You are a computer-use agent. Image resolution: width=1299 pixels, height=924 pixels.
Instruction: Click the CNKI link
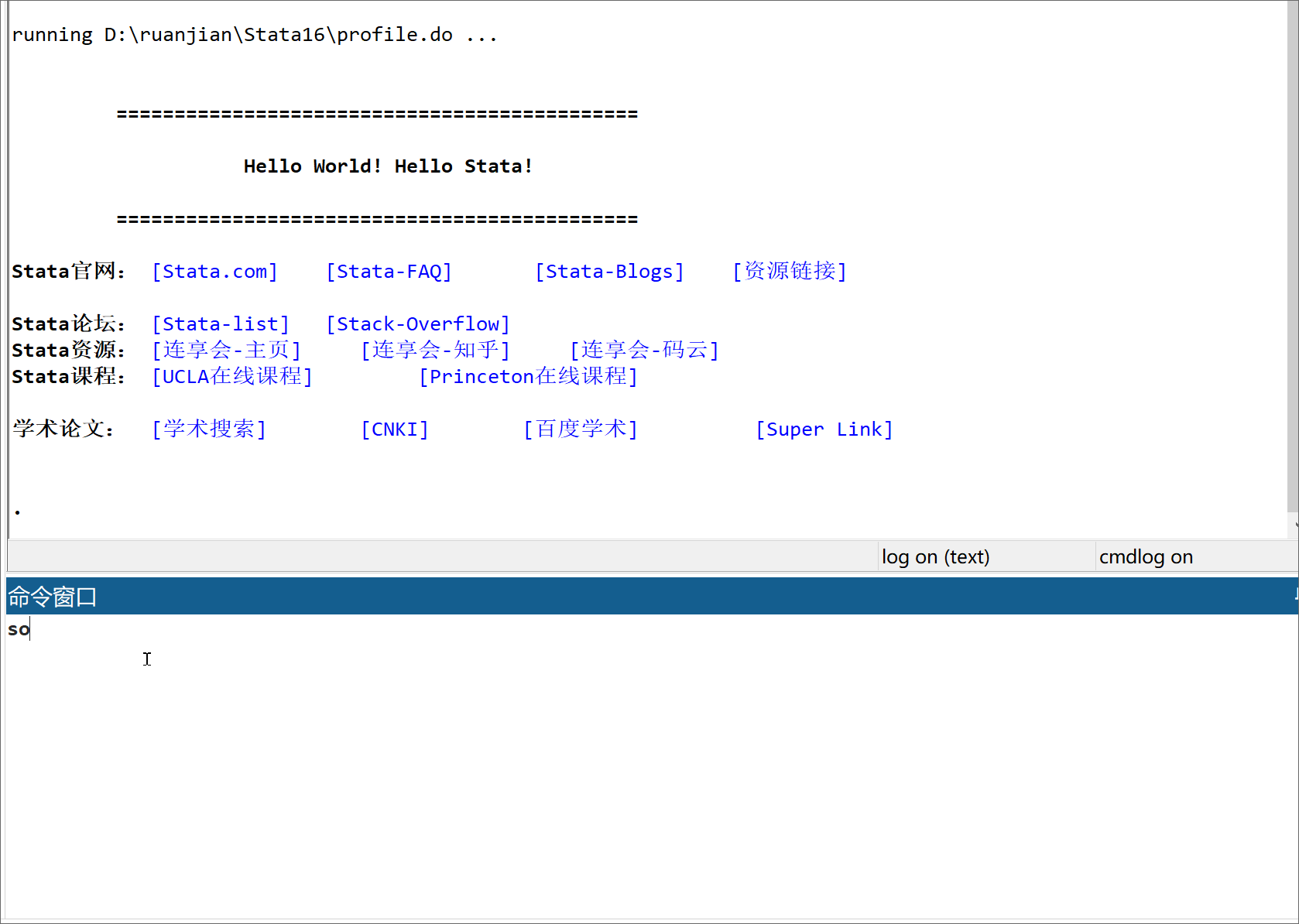pos(394,429)
